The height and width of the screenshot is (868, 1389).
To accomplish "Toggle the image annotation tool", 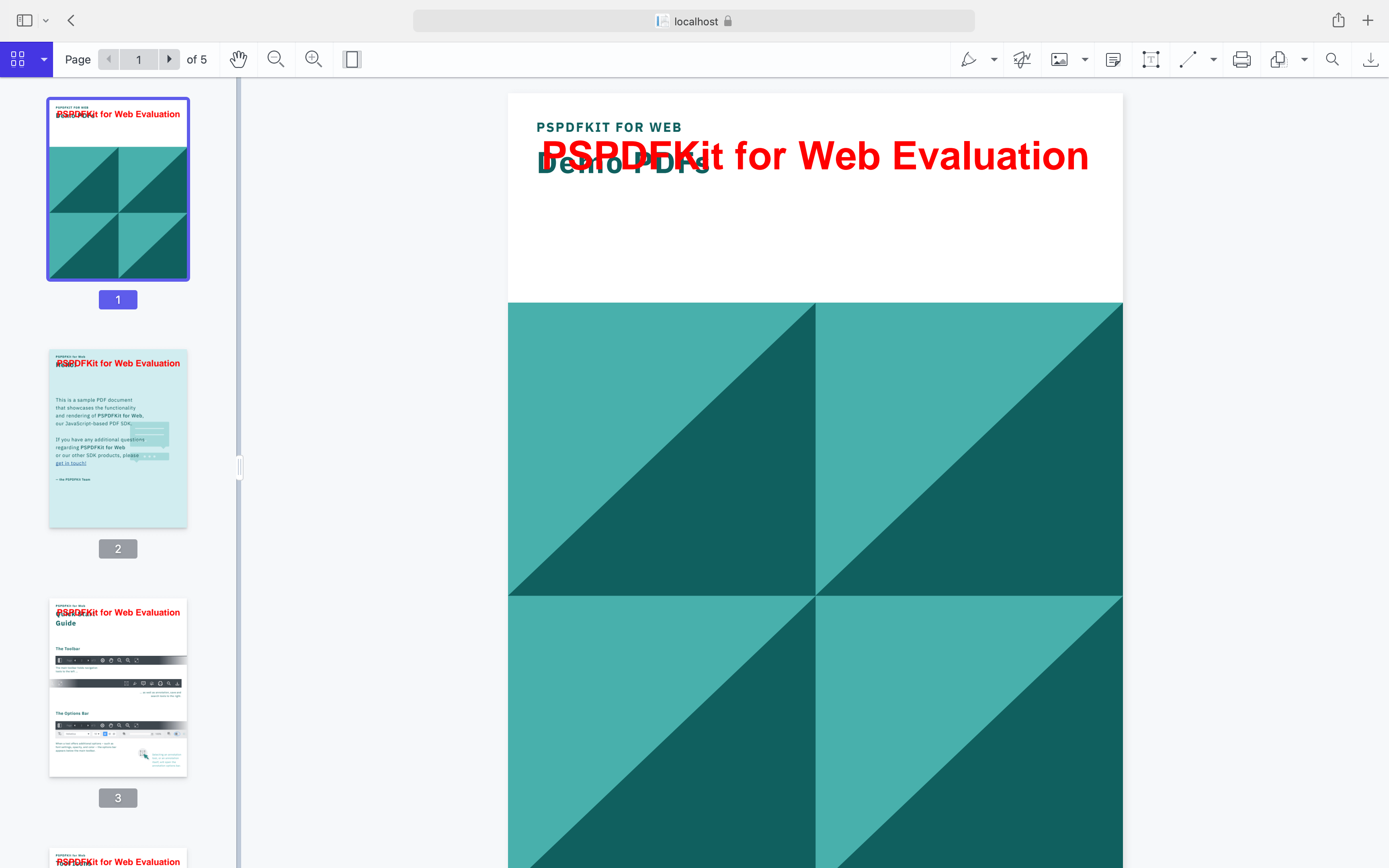I will tap(1059, 59).
